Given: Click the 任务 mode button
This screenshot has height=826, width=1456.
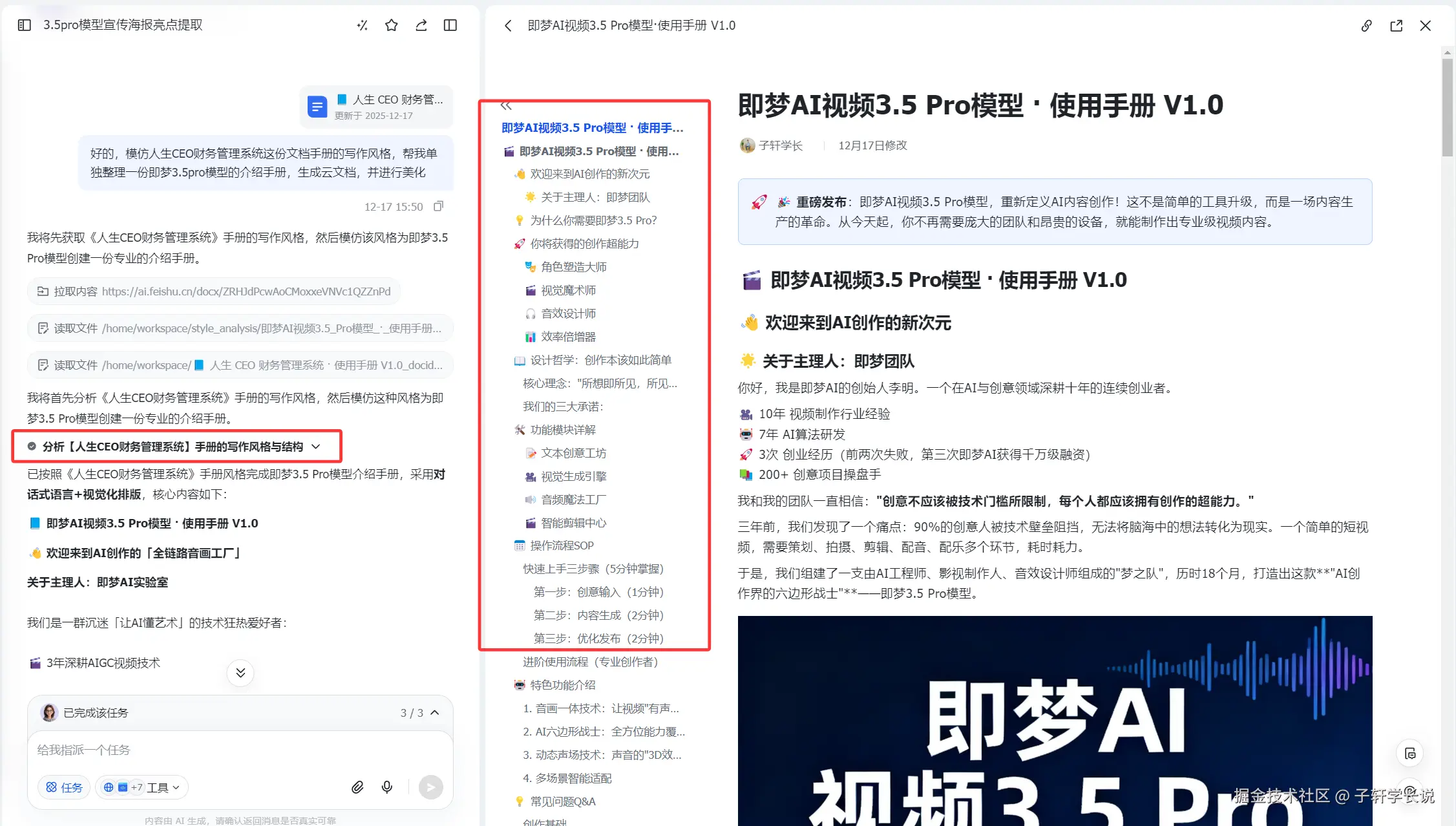Looking at the screenshot, I should [x=64, y=787].
